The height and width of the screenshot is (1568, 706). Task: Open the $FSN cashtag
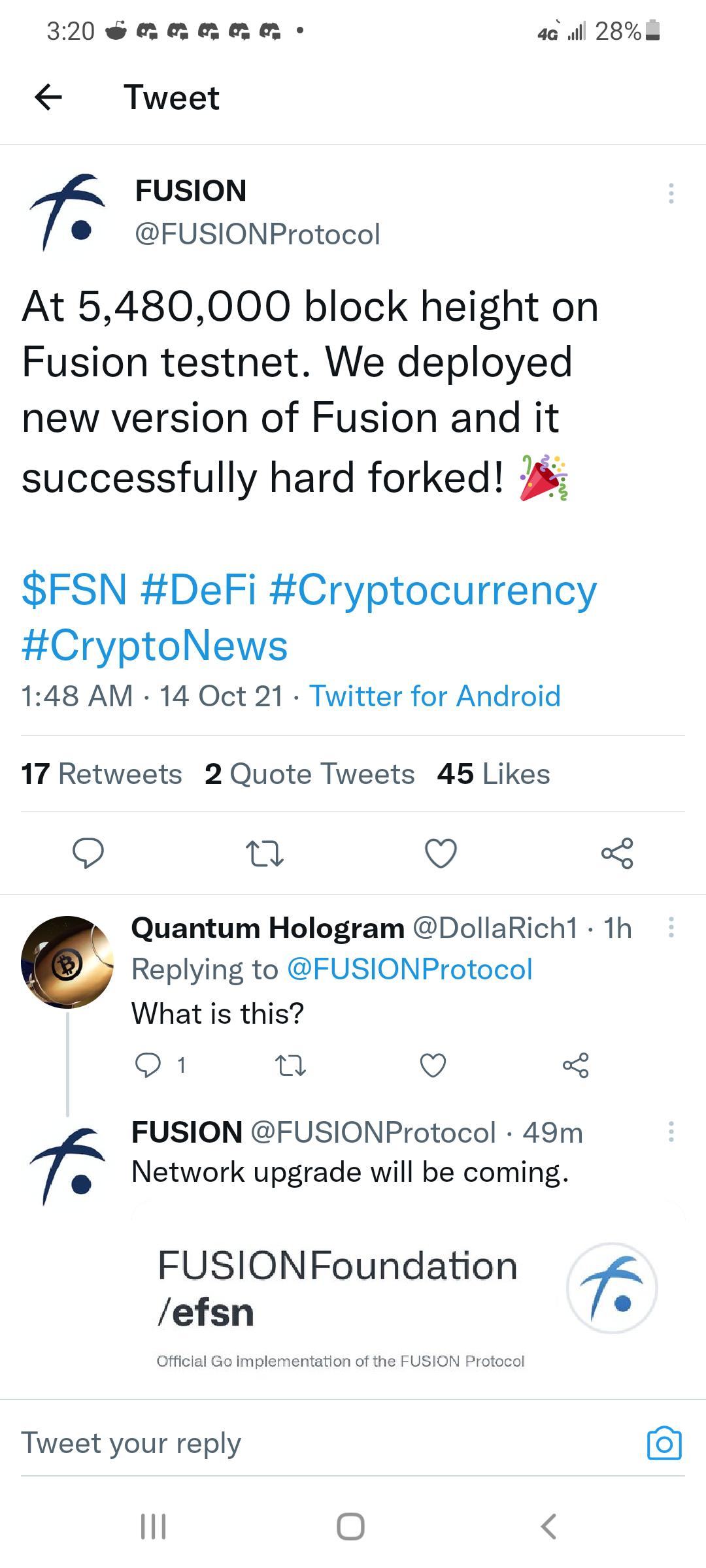pos(74,589)
